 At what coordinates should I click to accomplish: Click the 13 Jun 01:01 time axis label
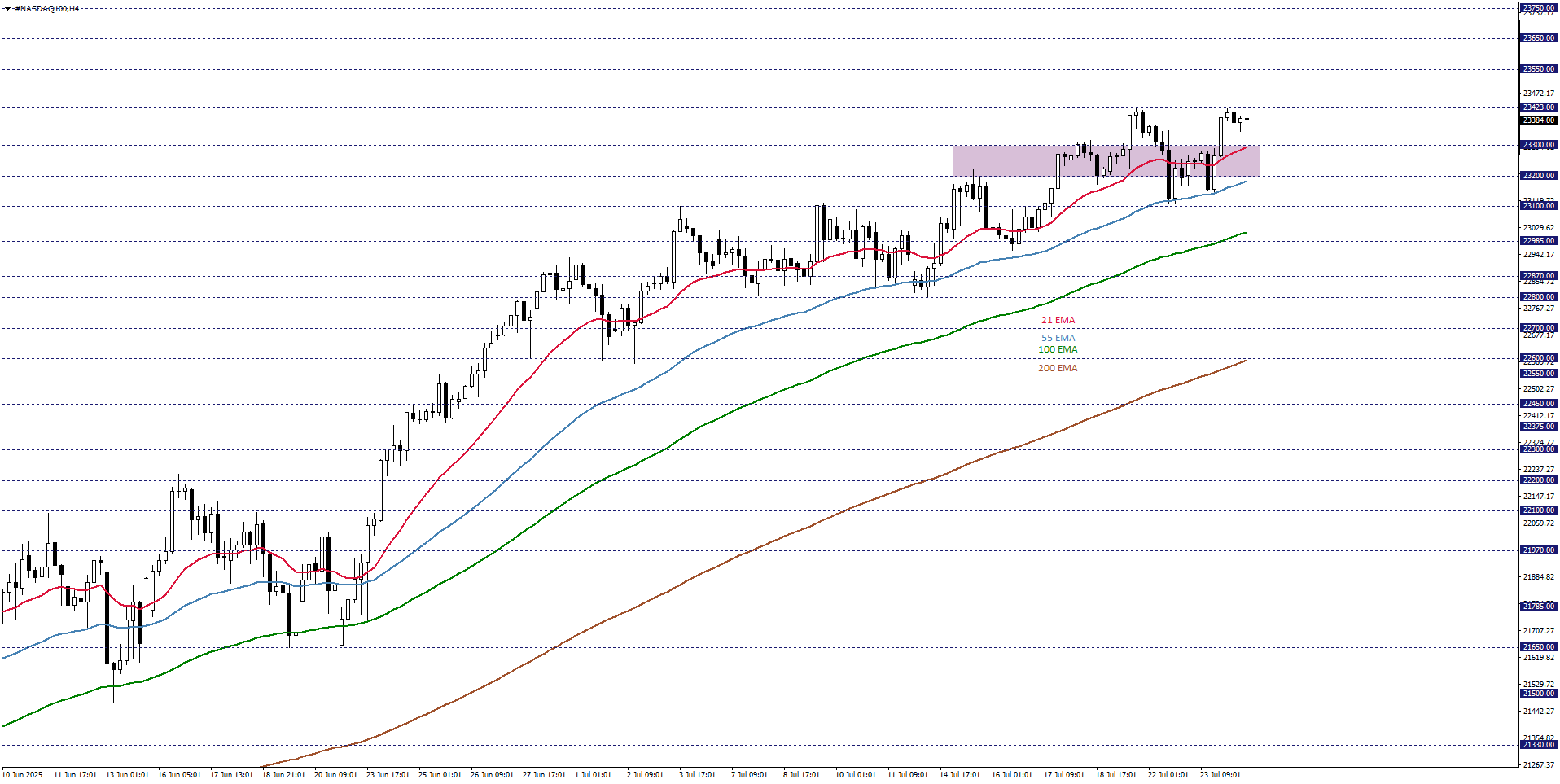128,775
